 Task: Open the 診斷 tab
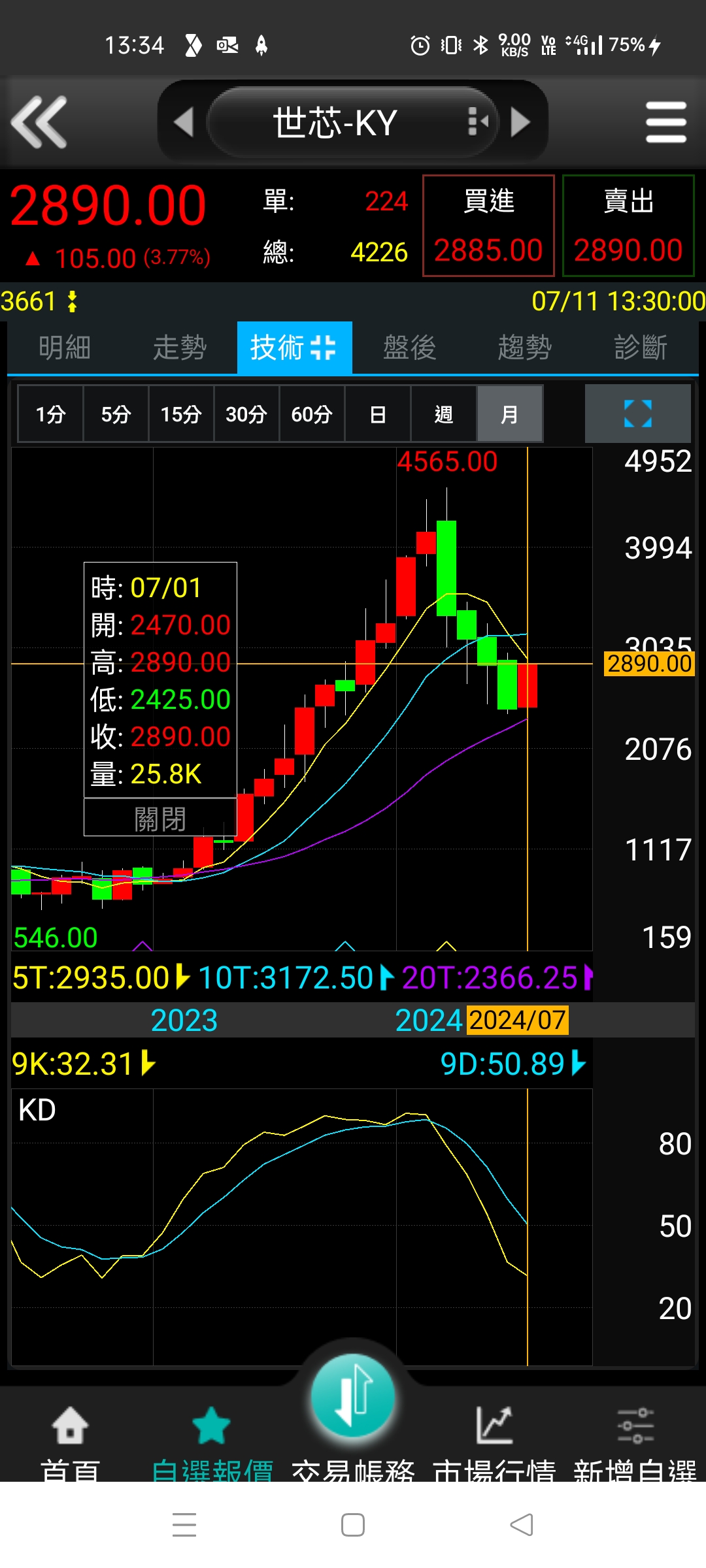point(641,348)
